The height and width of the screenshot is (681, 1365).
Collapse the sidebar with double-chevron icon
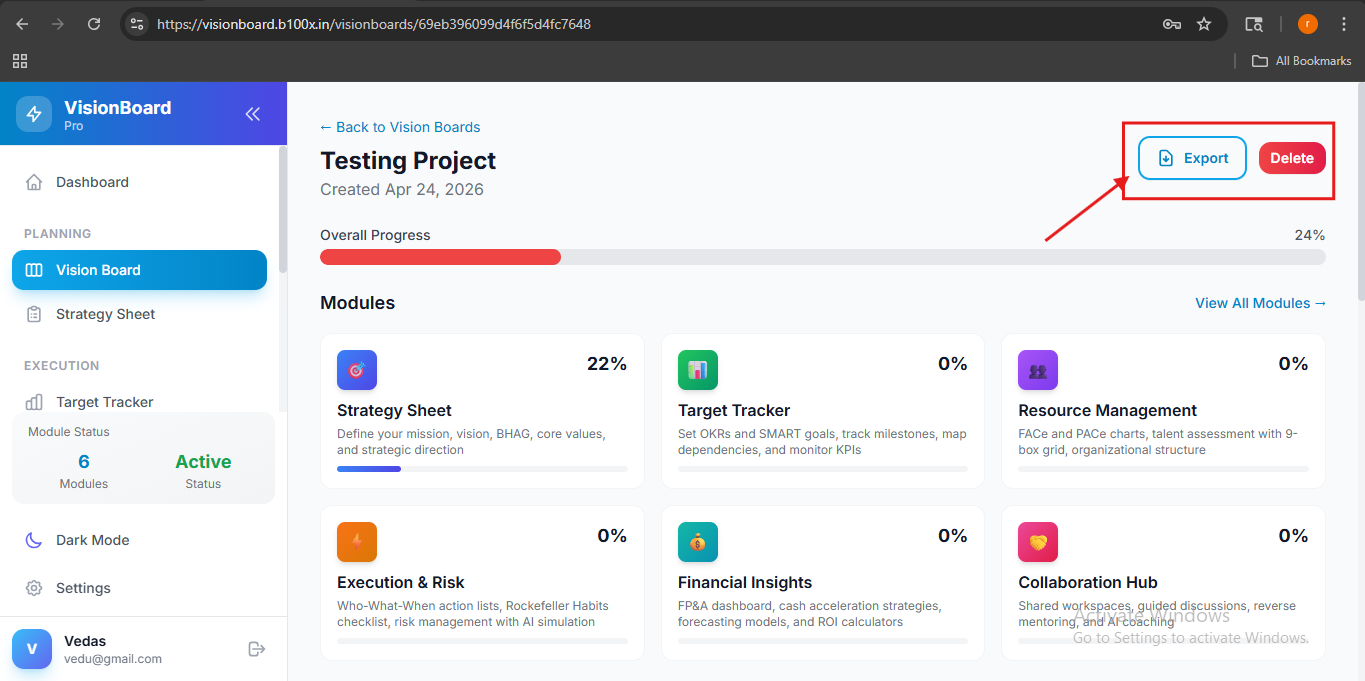coord(253,114)
